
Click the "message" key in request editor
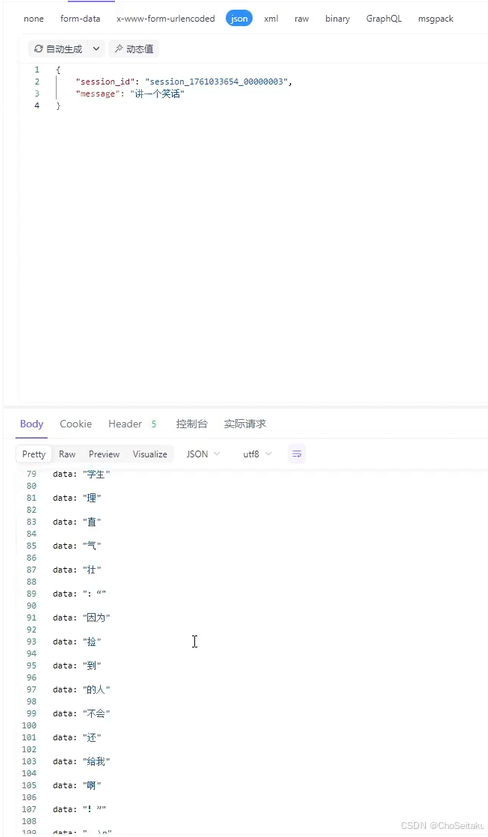click(x=96, y=94)
